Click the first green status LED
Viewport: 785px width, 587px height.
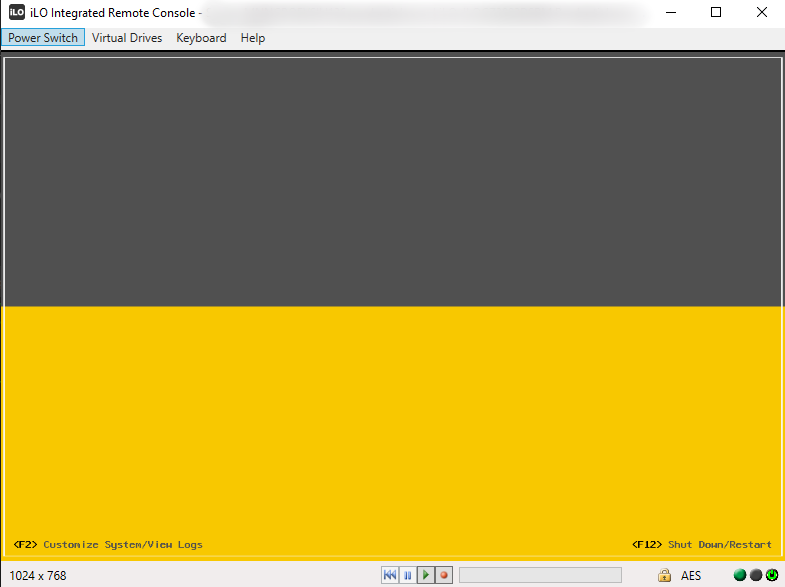coord(740,575)
